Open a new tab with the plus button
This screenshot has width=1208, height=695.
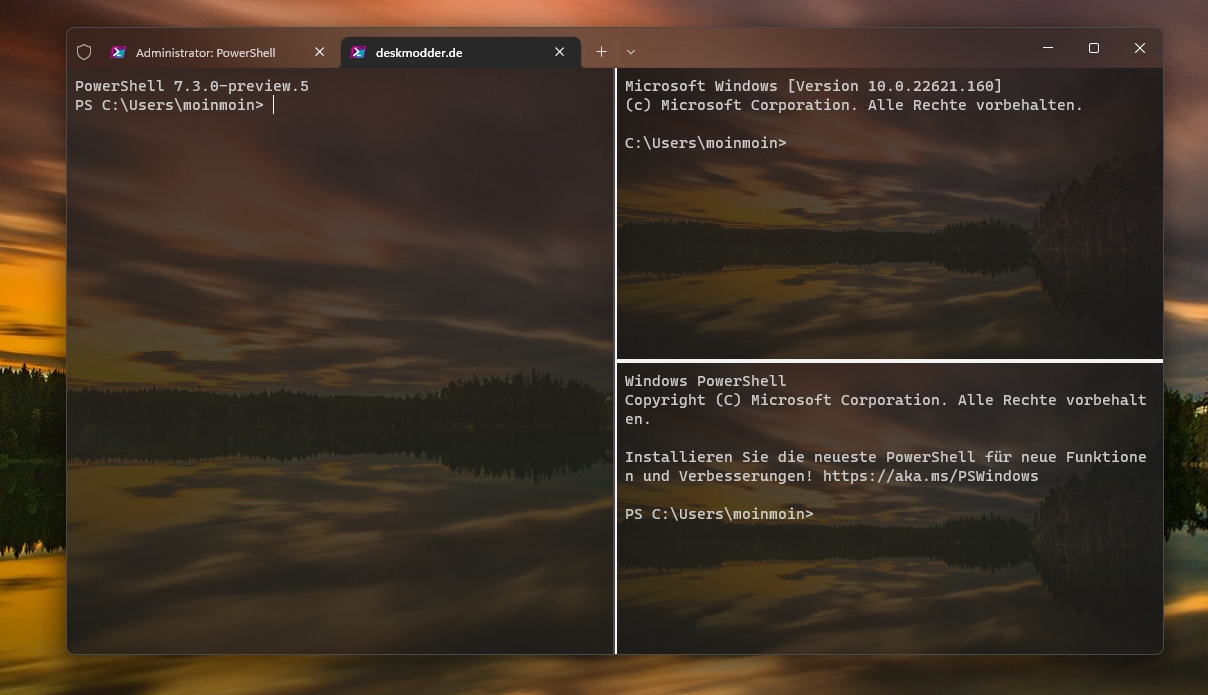coord(601,52)
